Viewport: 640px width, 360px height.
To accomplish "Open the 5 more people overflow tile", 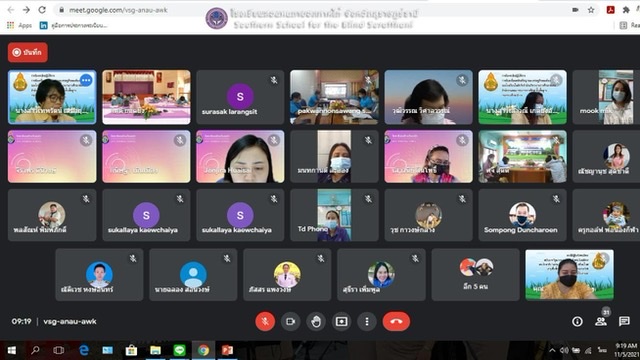I will 476,275.
